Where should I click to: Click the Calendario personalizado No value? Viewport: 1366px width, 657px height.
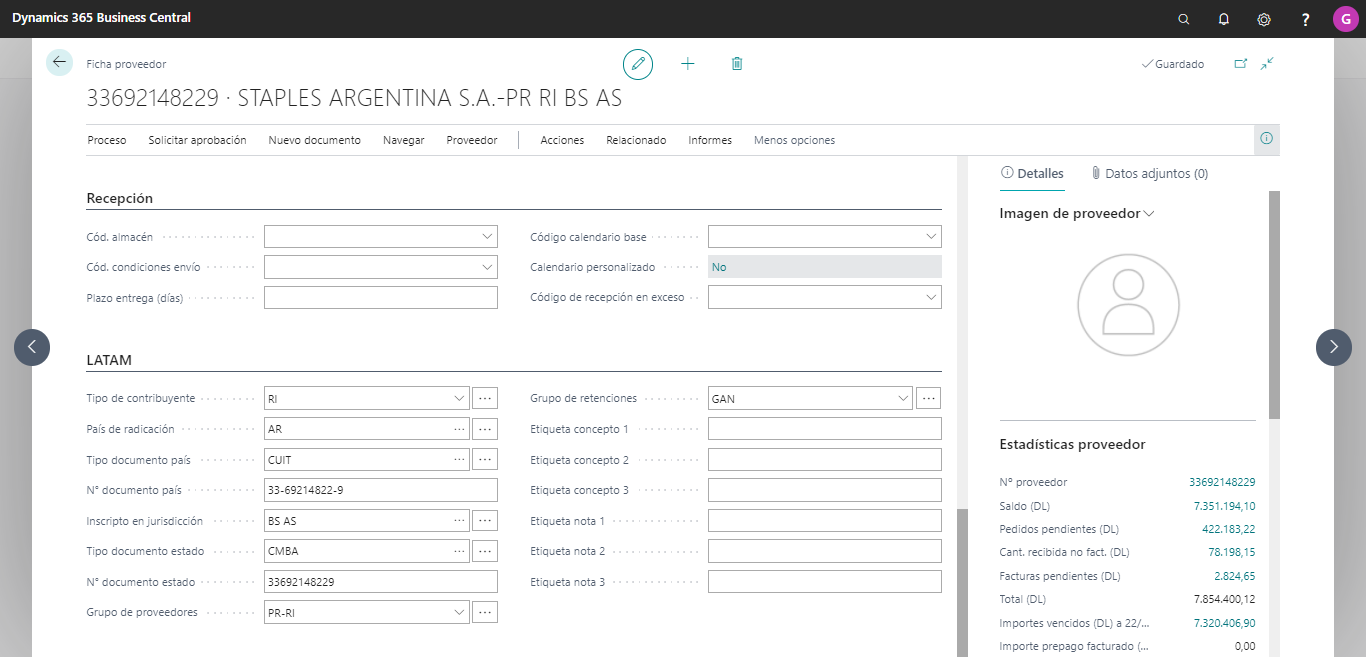[825, 267]
